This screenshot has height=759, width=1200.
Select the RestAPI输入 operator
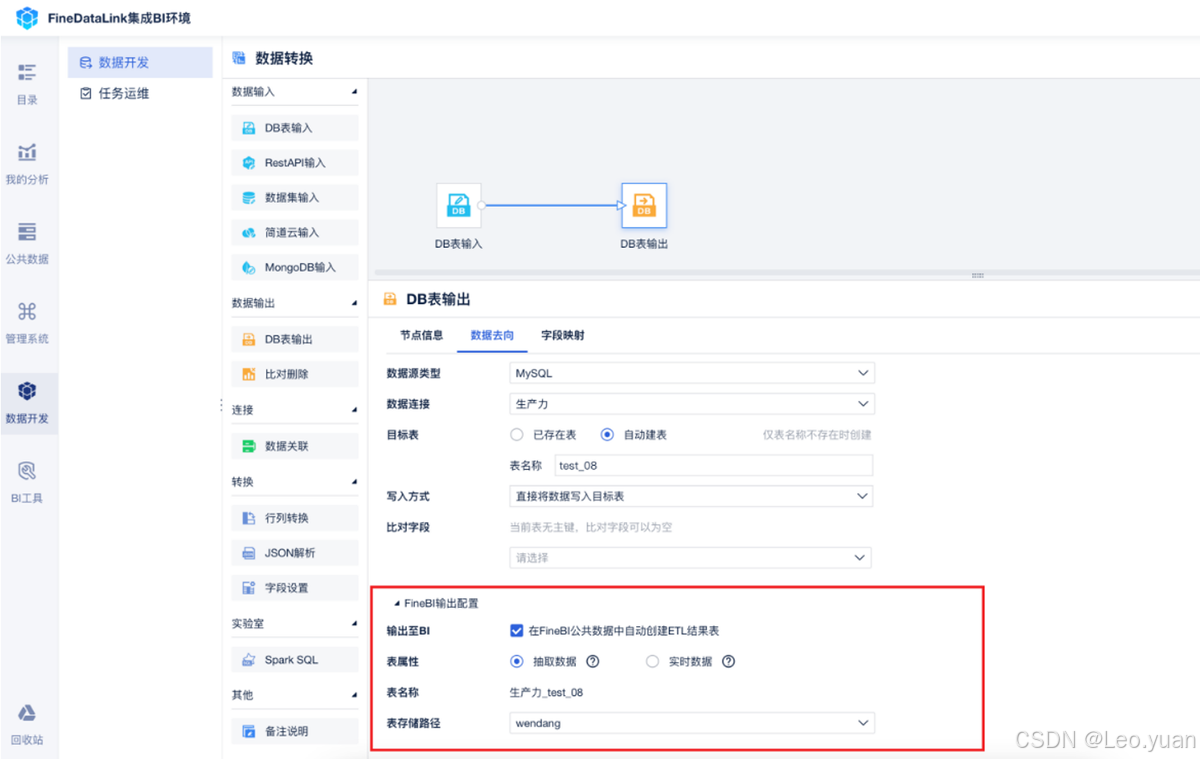coord(294,163)
